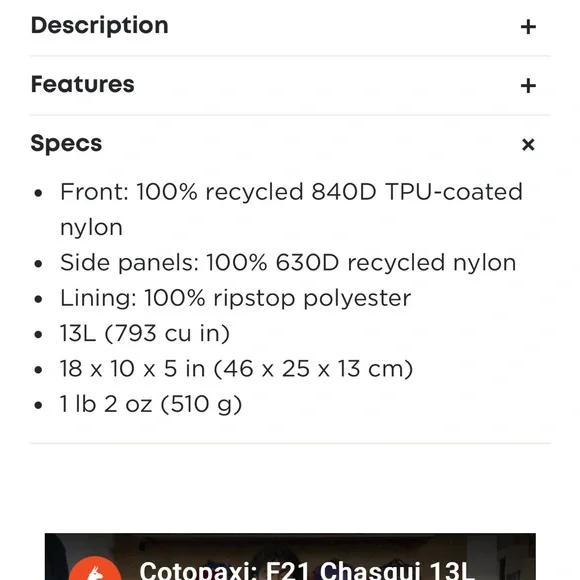Select the 510 g weight value
Viewport: 580px width, 580px height.
201,404
